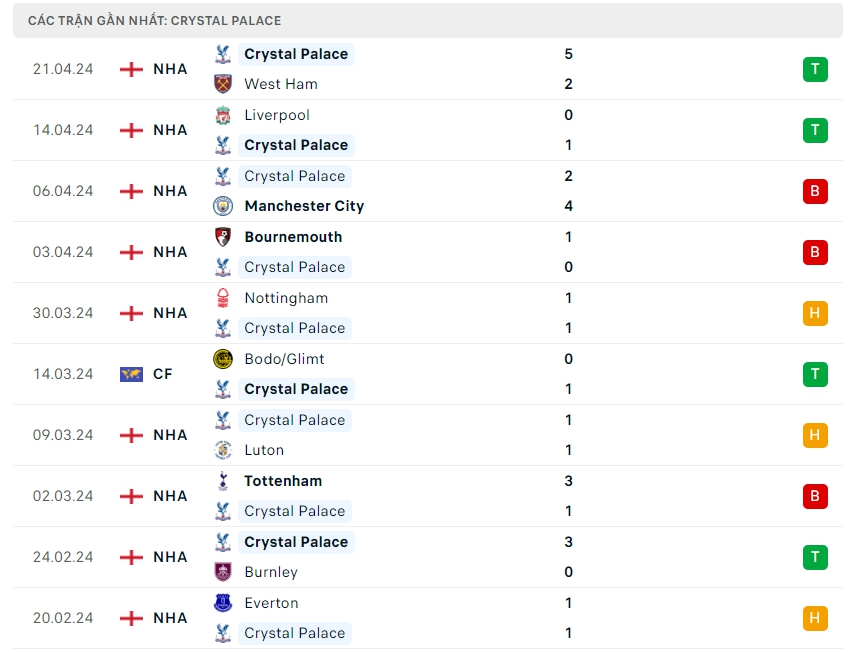Click the Luton club crest icon
Viewport: 856px width, 652px height.
point(223,450)
